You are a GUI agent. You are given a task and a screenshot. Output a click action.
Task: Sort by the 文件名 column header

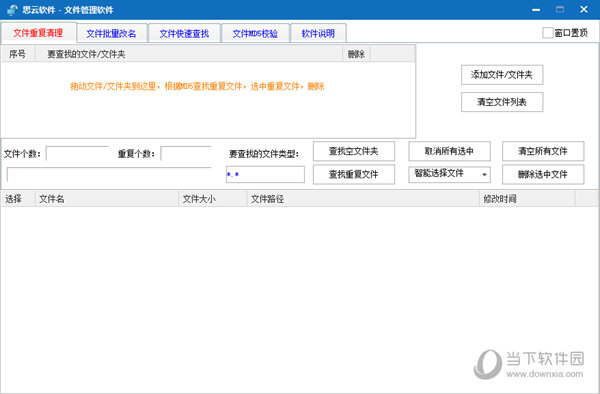pyautogui.click(x=107, y=199)
